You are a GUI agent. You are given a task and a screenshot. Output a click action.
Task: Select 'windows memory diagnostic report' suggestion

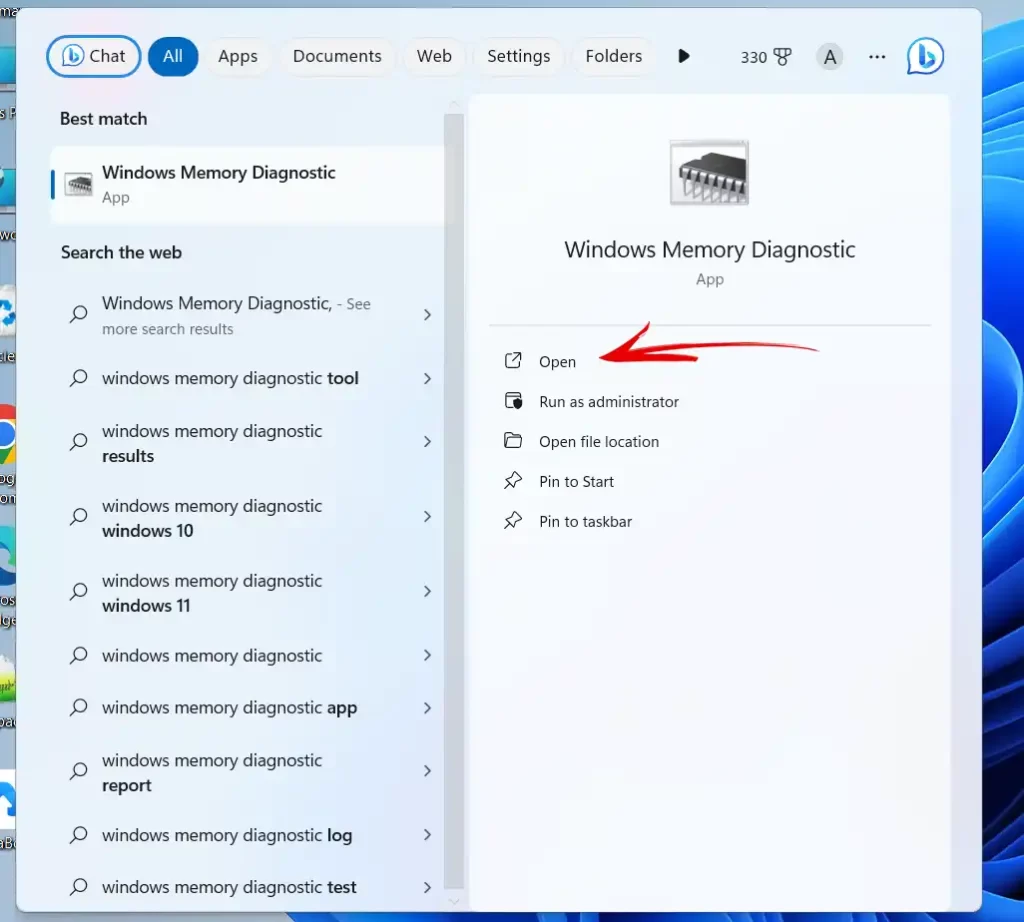point(248,772)
